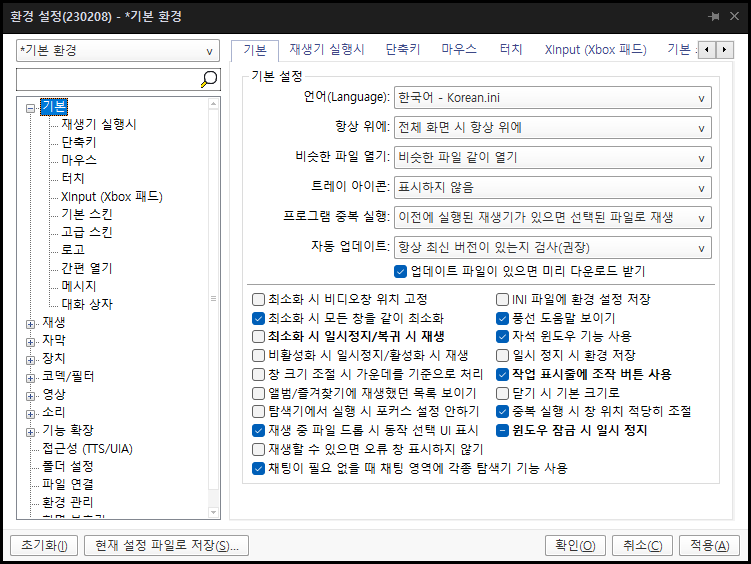Image resolution: width=751 pixels, height=564 pixels.
Task: Expand the 자막 tree node
Action: 30,342
